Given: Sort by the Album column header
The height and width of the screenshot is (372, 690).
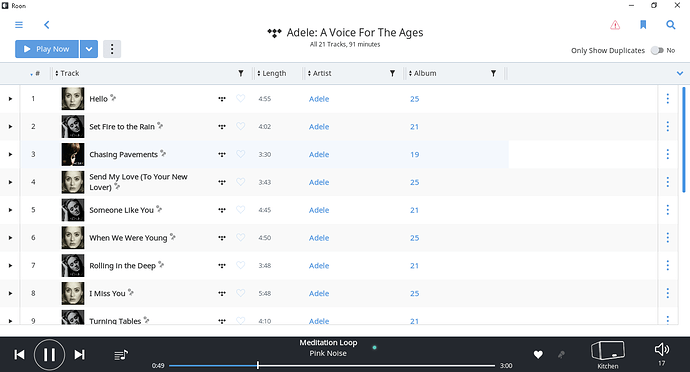Looking at the screenshot, I should click(422, 74).
